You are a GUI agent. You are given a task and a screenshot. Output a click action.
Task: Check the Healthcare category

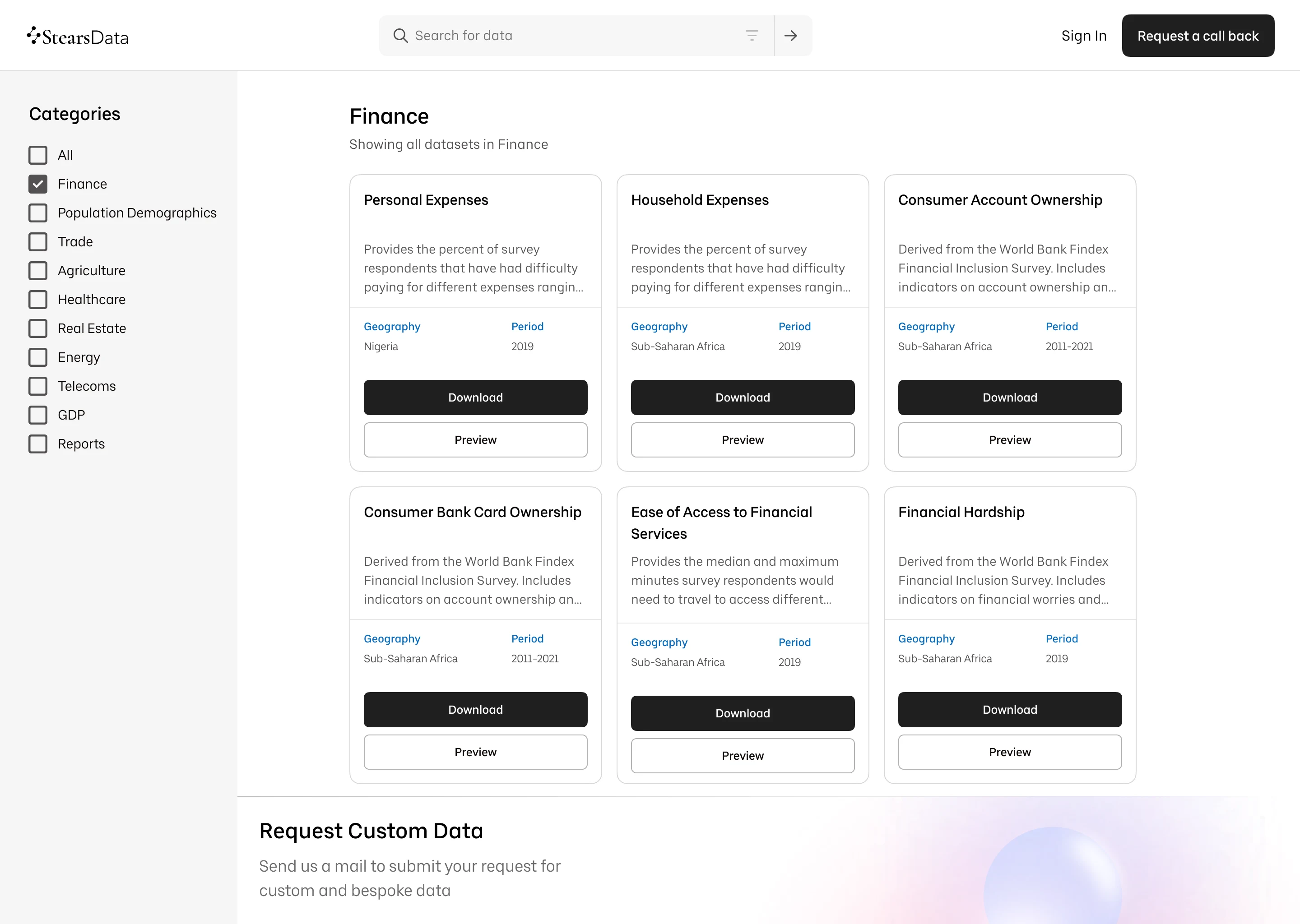pyautogui.click(x=38, y=299)
